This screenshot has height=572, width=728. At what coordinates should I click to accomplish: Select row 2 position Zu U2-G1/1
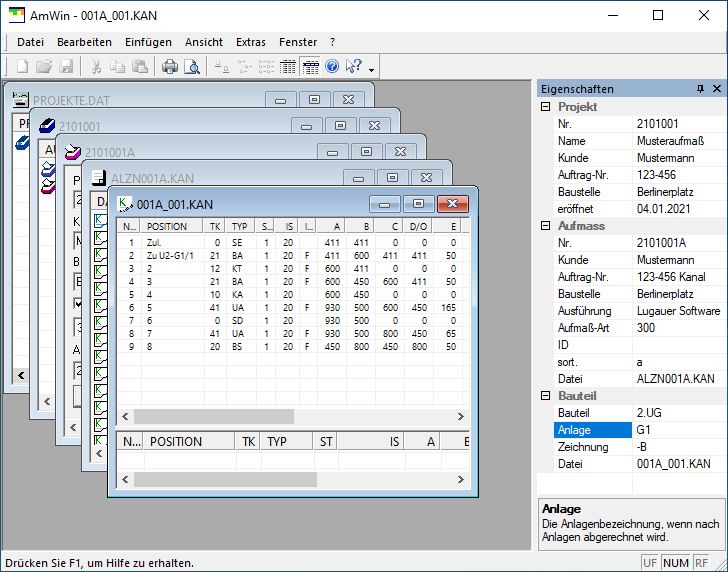170,255
